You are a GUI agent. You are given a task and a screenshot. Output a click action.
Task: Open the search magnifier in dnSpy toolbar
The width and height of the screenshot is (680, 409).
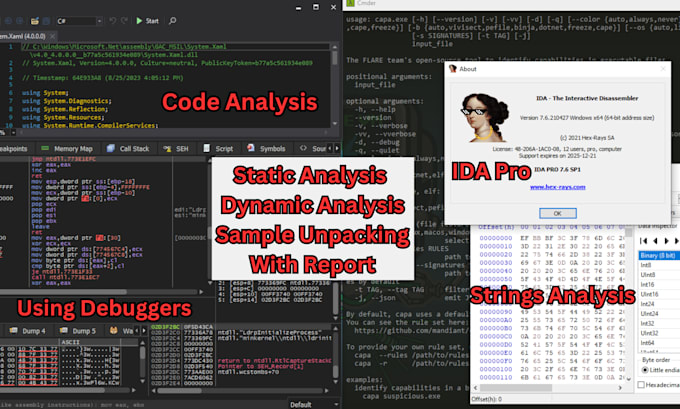(172, 20)
